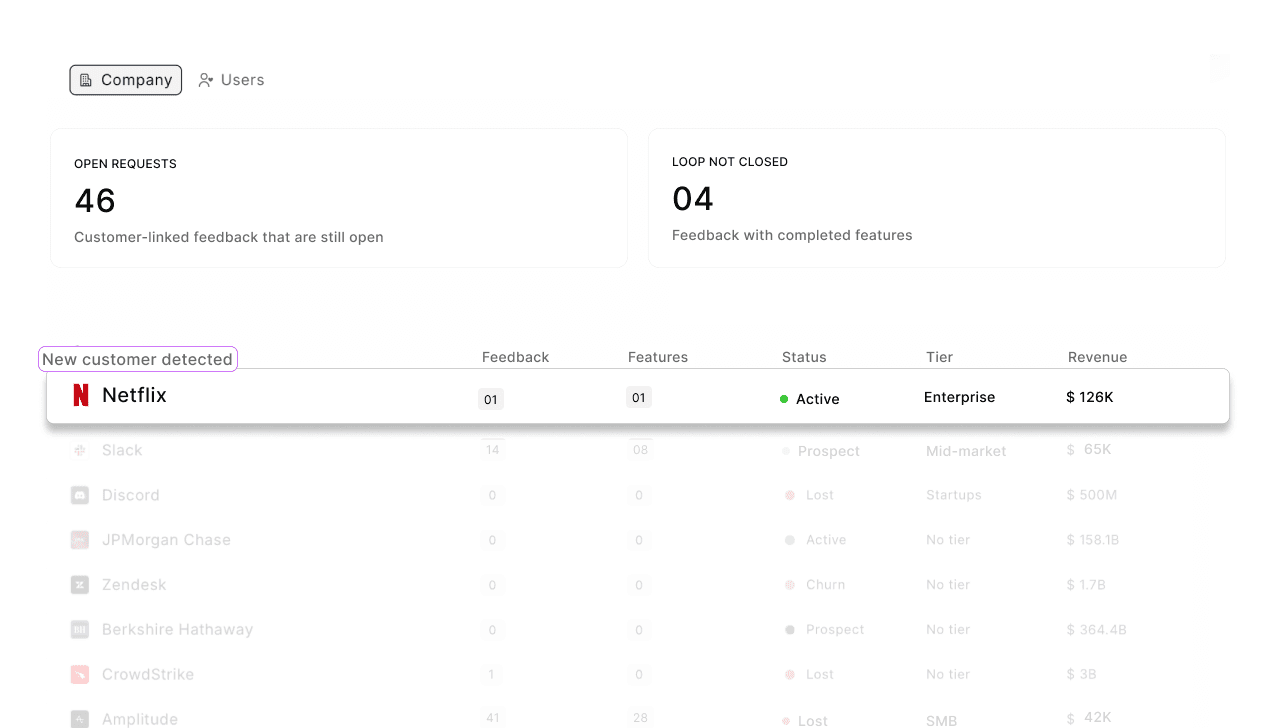Open the CrowdStrike company row
Image resolution: width=1276 pixels, height=728 pixels.
pyautogui.click(x=638, y=675)
